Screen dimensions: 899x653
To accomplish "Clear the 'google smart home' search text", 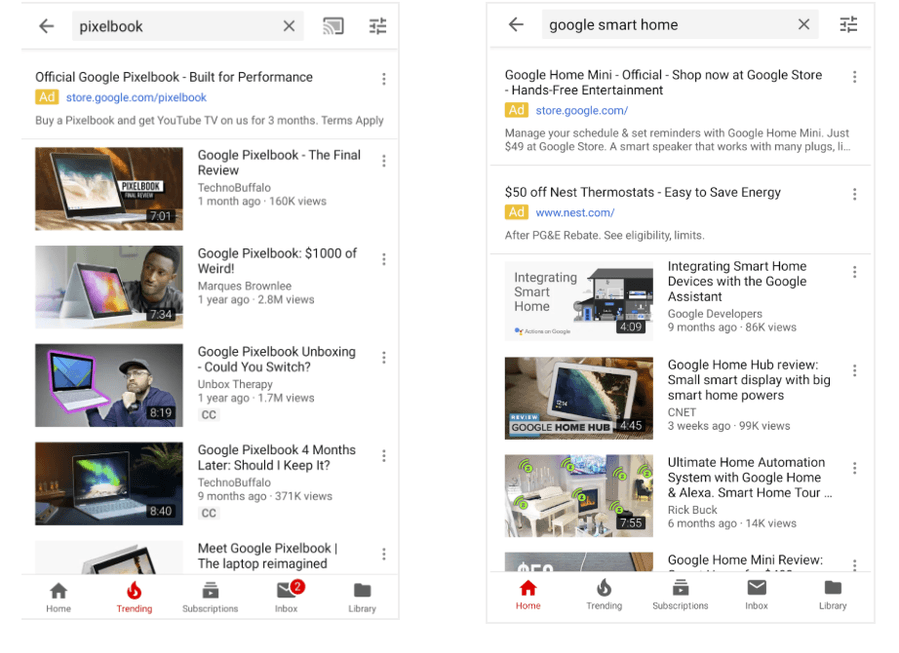I will click(x=803, y=25).
